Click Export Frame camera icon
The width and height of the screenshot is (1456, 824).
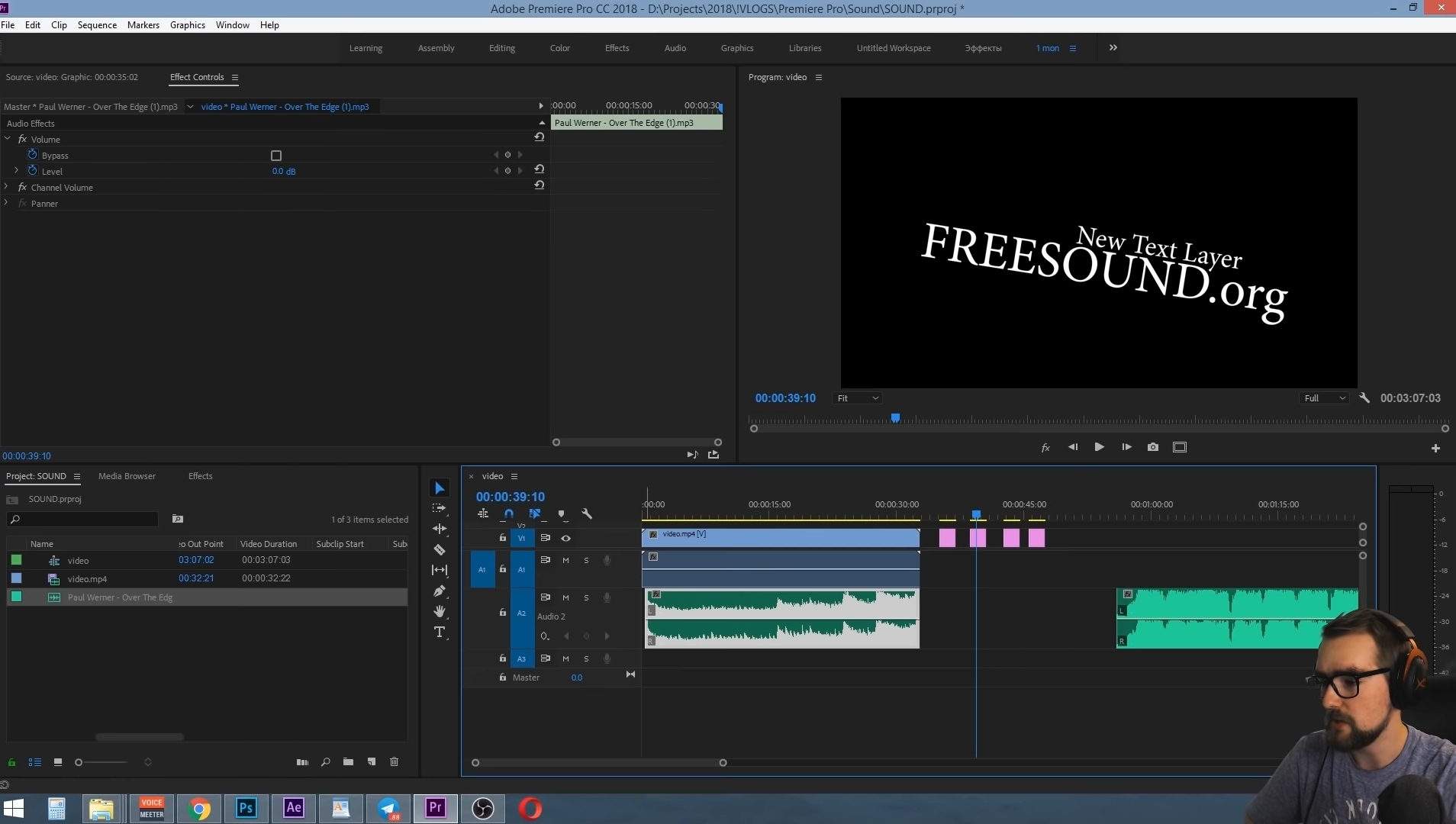click(x=1153, y=447)
